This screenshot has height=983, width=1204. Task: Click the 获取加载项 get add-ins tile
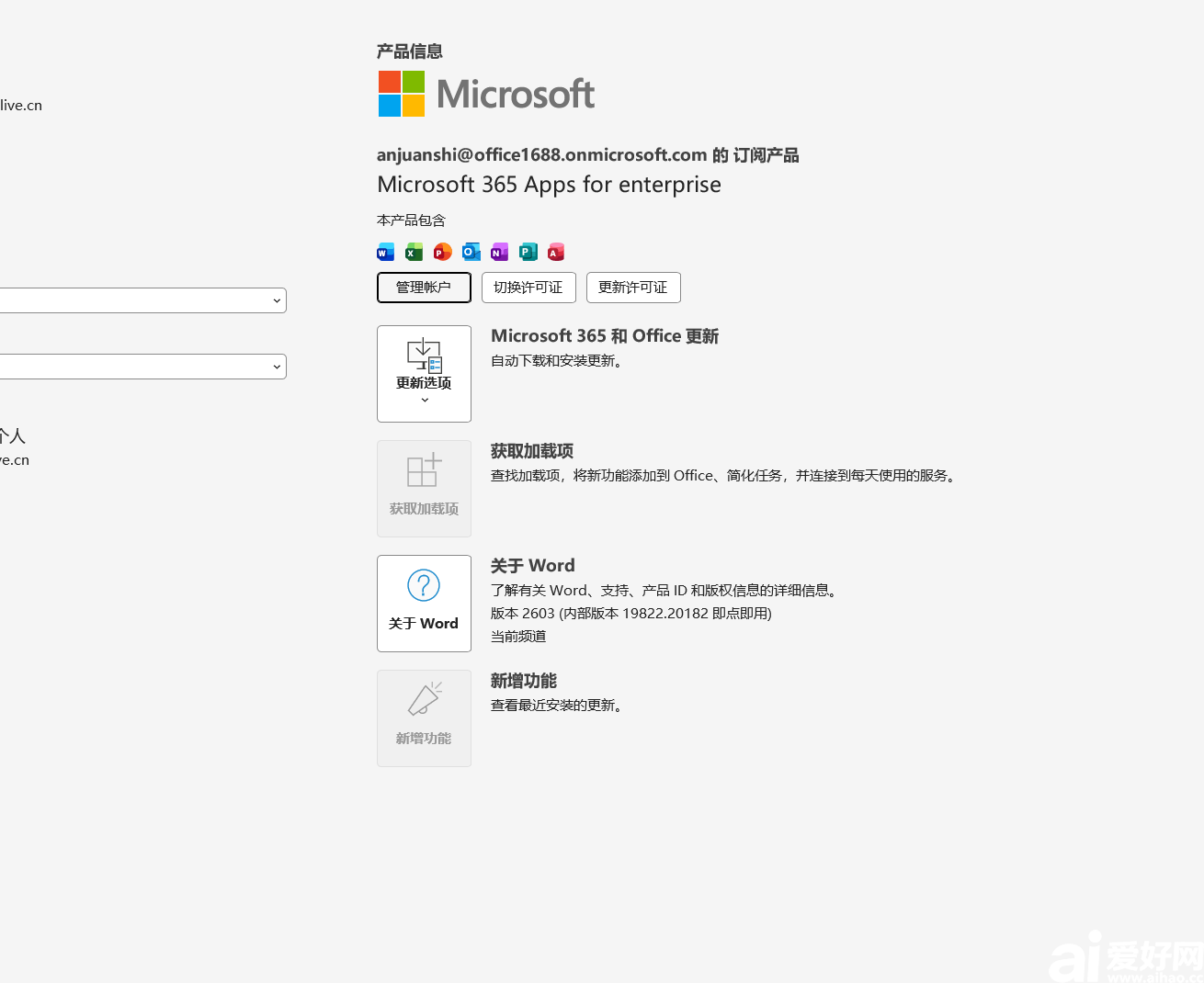pos(424,489)
